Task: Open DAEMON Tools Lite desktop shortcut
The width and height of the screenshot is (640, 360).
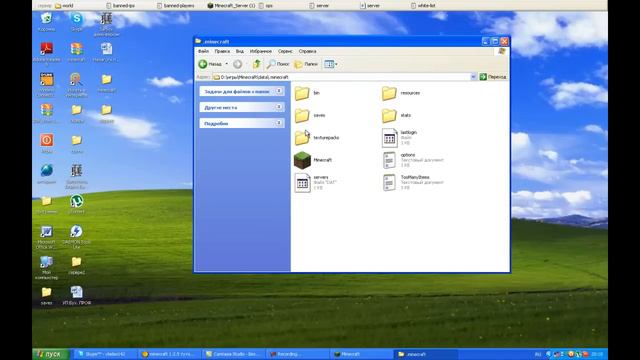Action: coord(76,237)
